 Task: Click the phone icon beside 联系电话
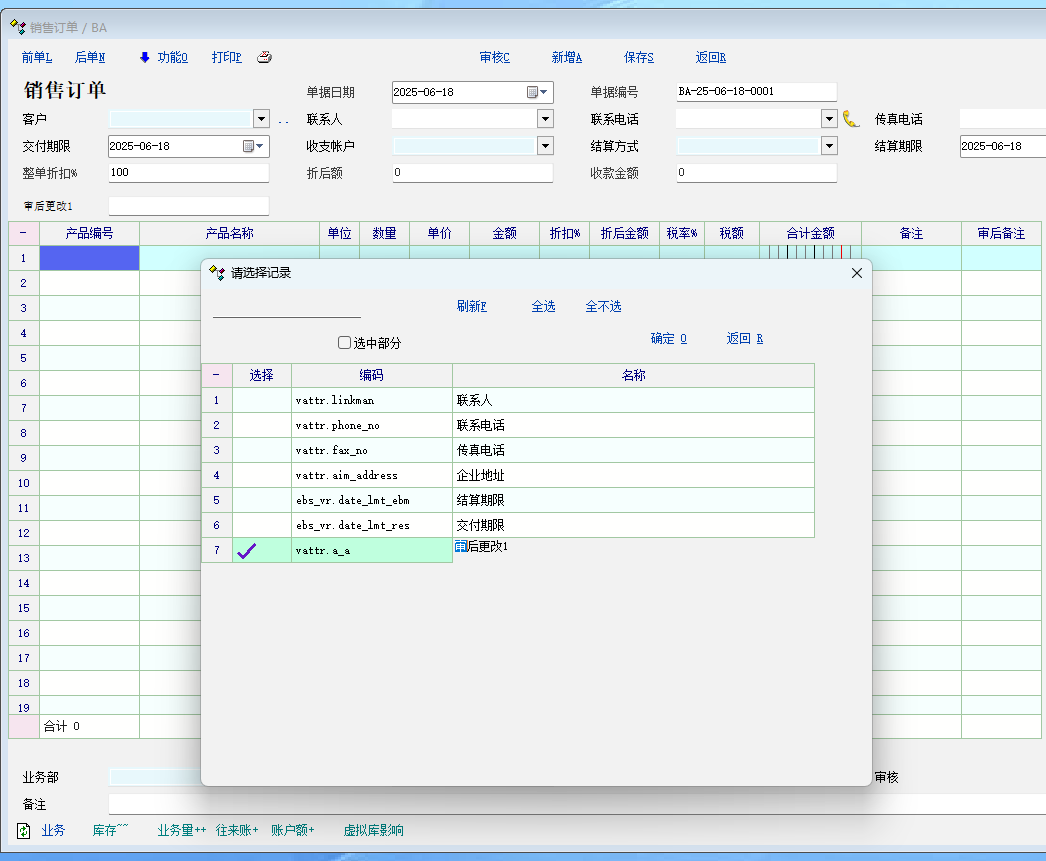[x=851, y=119]
